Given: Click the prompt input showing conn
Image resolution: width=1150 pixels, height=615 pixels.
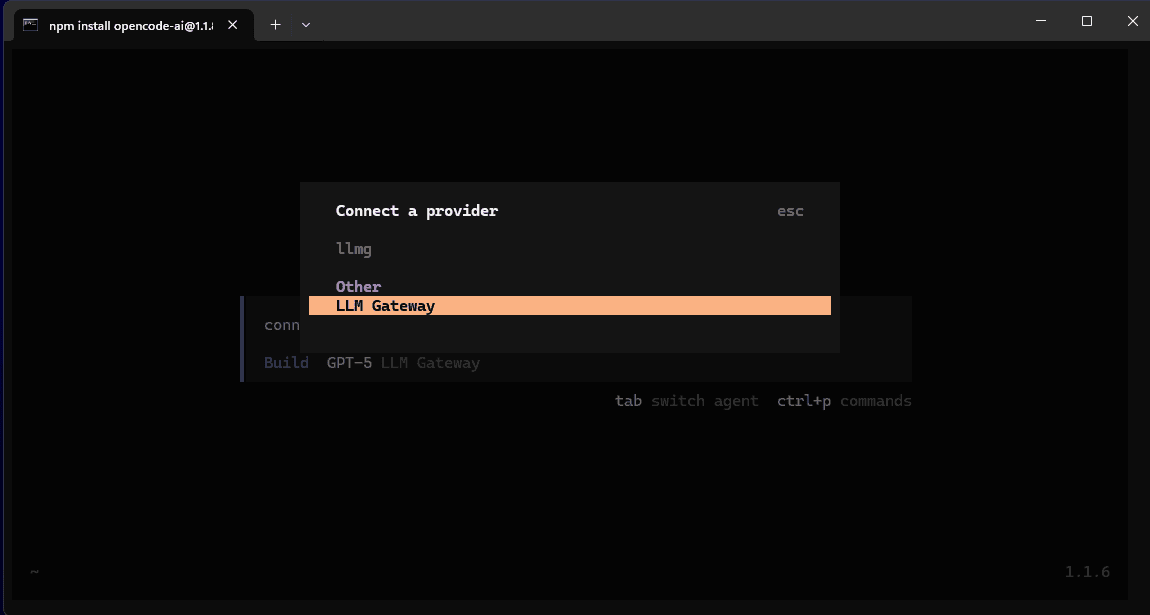Looking at the screenshot, I should [x=282, y=325].
